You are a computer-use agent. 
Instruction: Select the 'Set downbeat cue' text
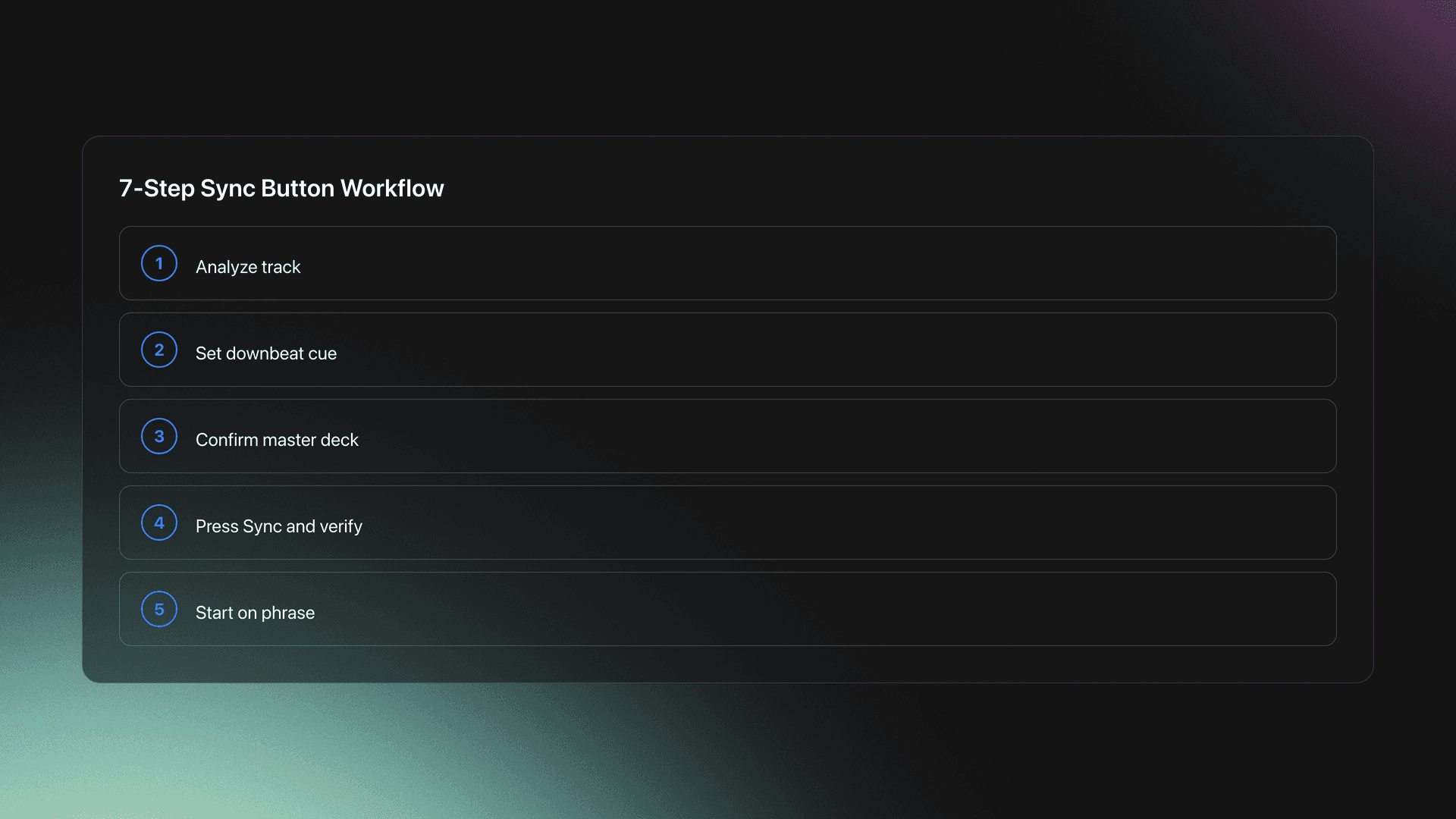coord(266,353)
